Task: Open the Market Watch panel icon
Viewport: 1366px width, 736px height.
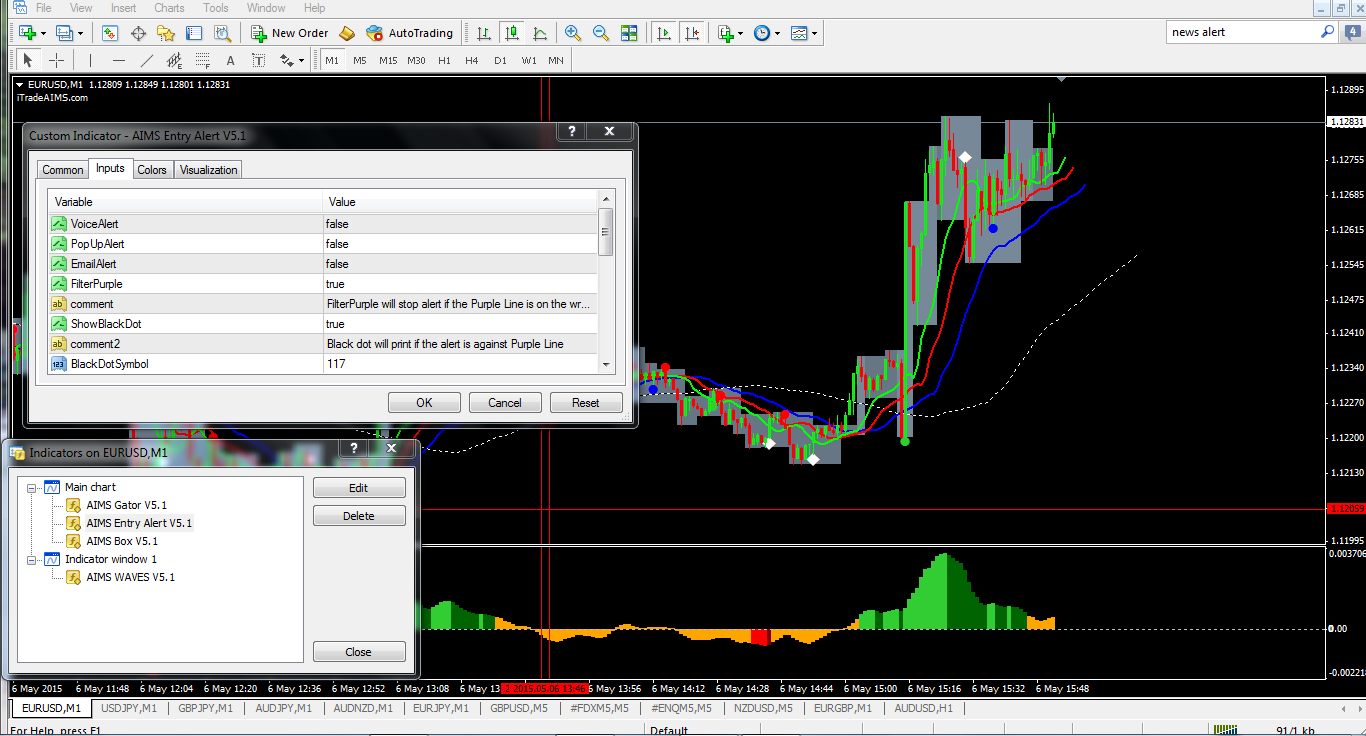Action: point(110,33)
